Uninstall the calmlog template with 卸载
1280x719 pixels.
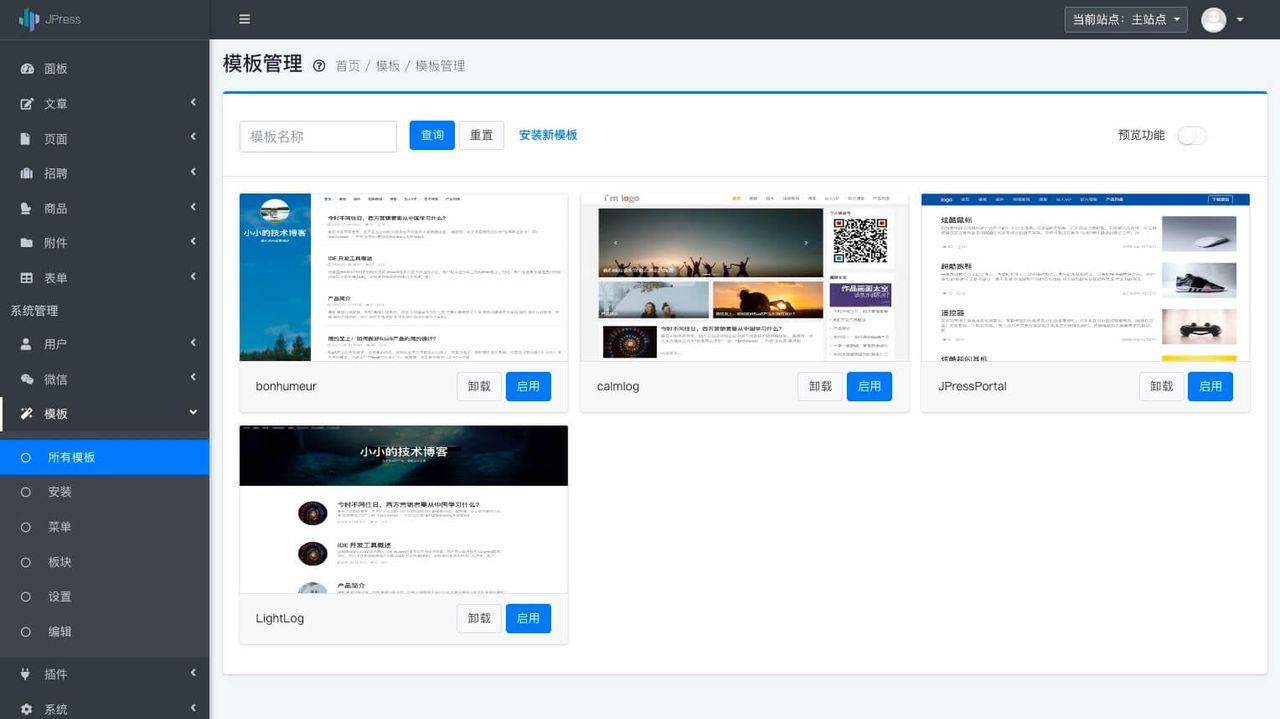(x=820, y=386)
